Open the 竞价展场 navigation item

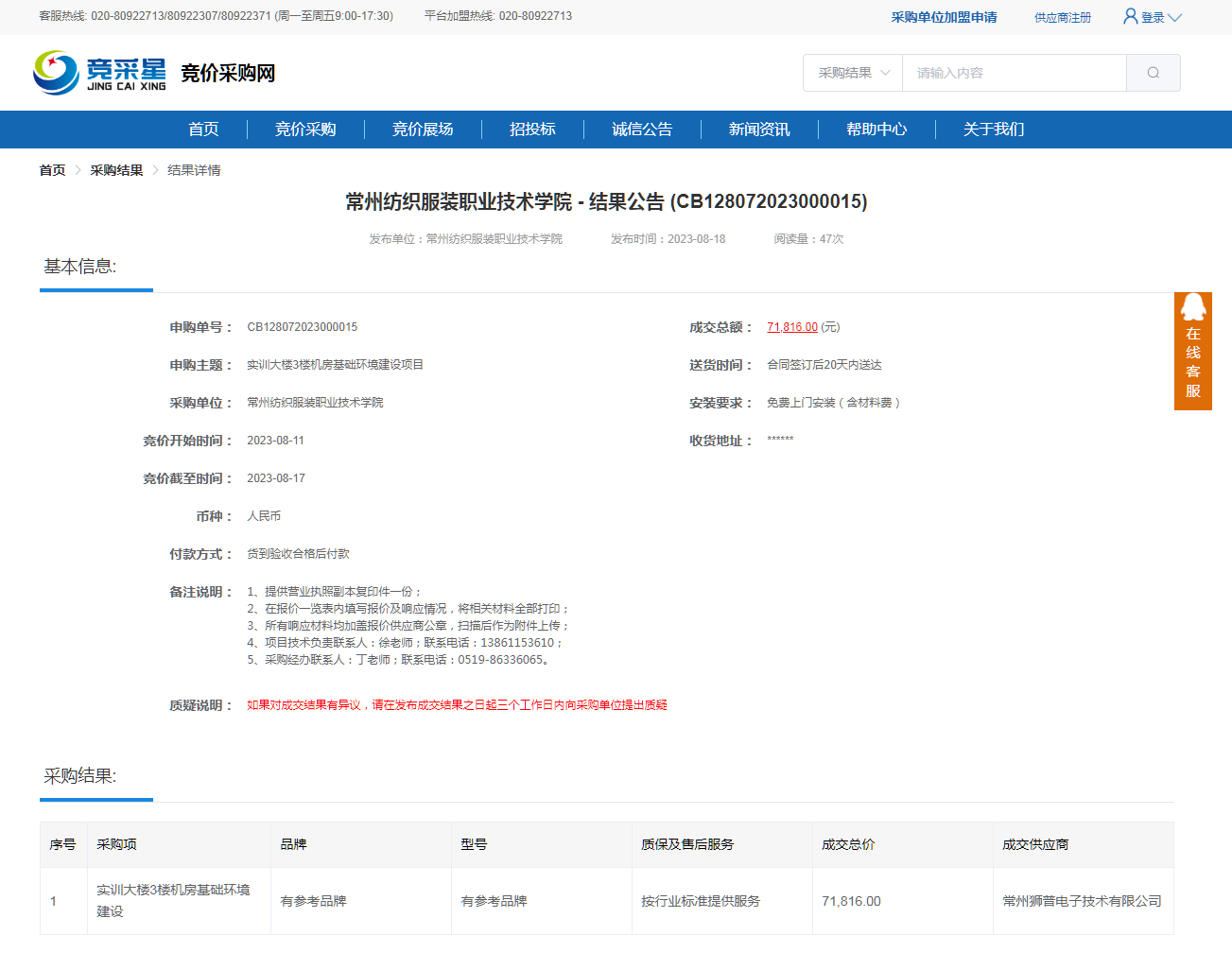pos(423,130)
